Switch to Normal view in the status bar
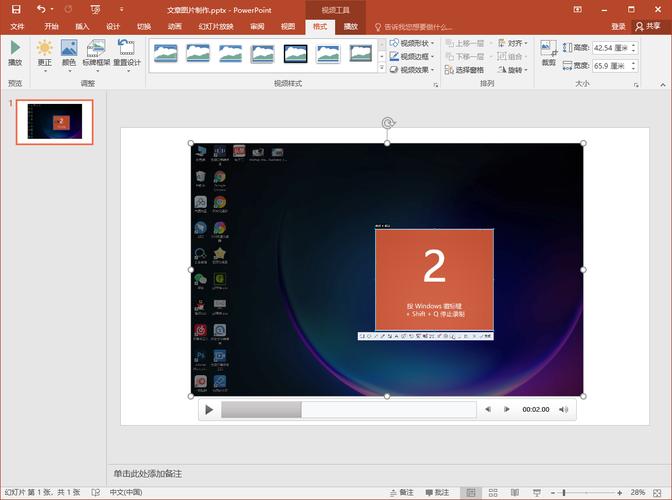The image size is (672, 500). click(x=471, y=493)
